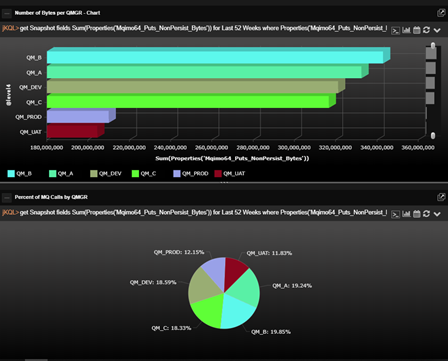The width and height of the screenshot is (448, 361).
Task: Click the QM_A y-axis label
Action: click(x=34, y=73)
